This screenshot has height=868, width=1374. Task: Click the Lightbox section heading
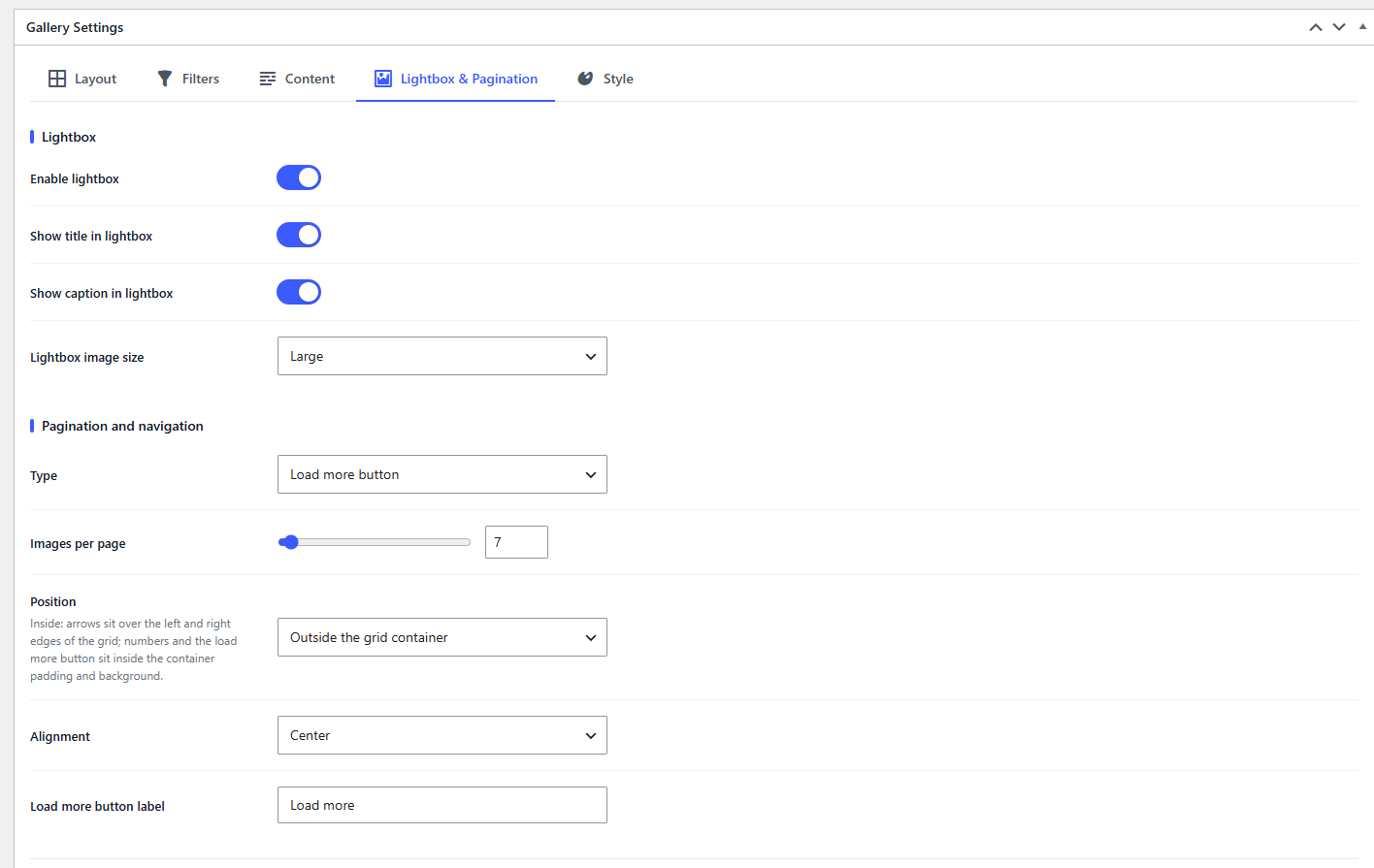click(69, 137)
